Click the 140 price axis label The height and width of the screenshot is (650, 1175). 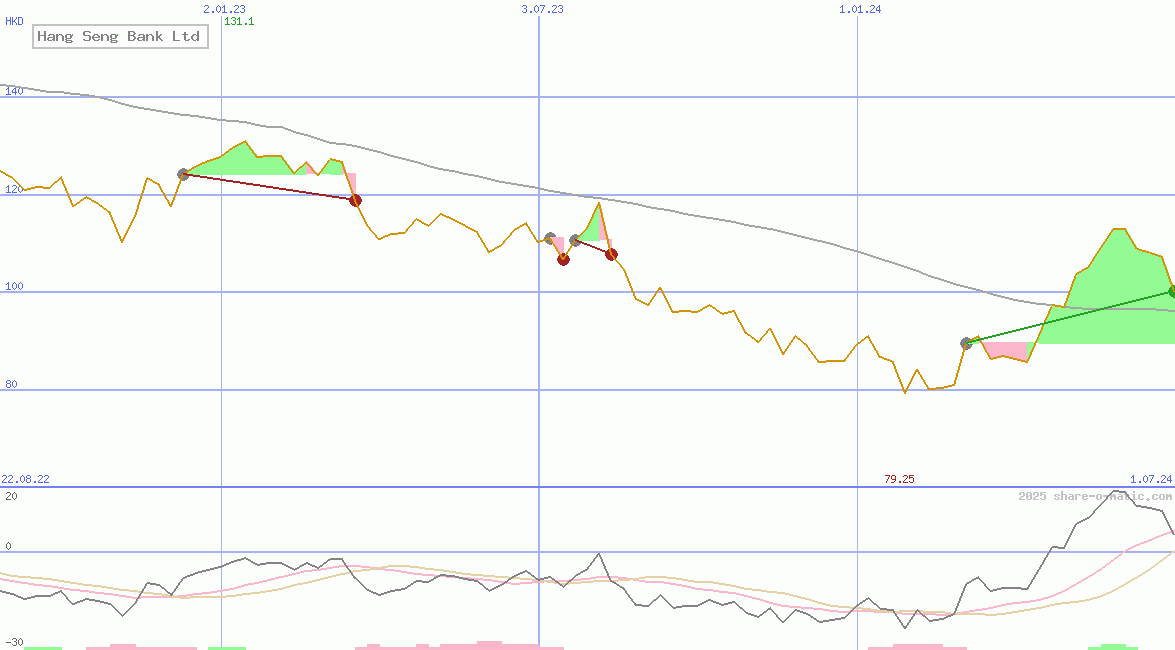pyautogui.click(x=14, y=91)
